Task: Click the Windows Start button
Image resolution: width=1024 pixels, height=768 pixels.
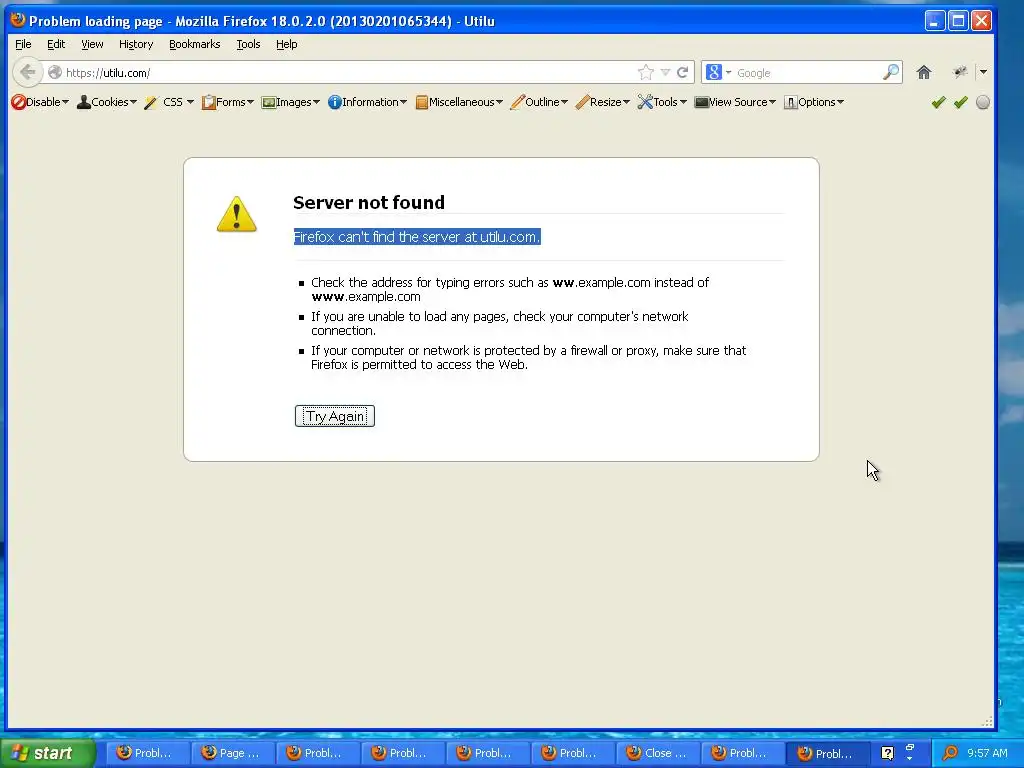Action: point(48,753)
